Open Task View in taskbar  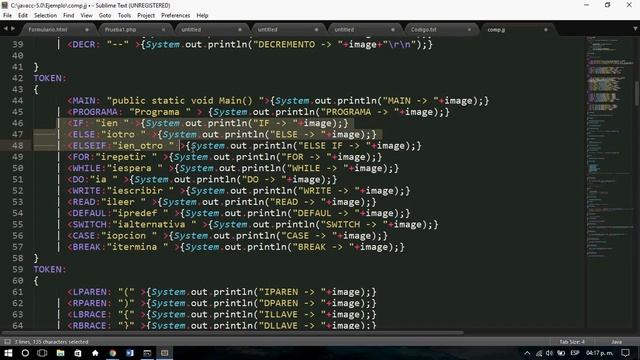(x=42, y=353)
